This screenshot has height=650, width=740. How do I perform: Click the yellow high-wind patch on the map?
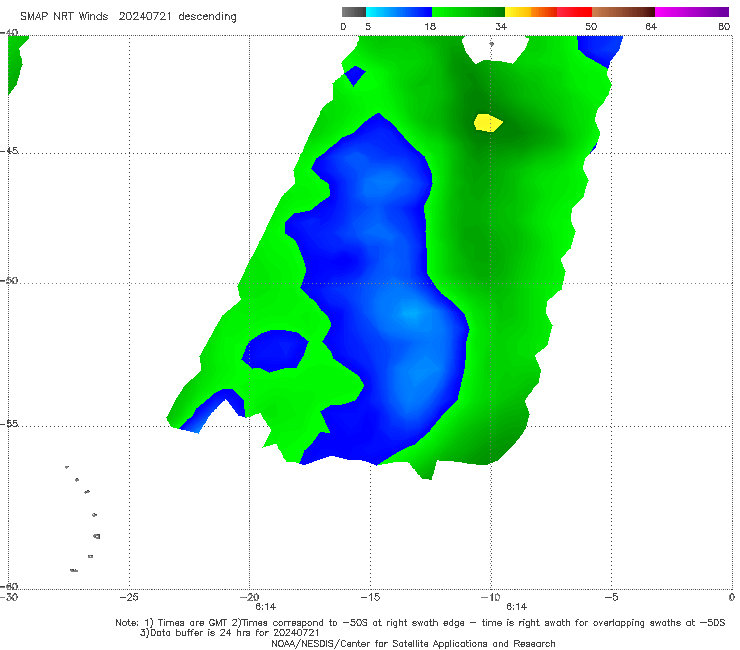click(x=488, y=123)
